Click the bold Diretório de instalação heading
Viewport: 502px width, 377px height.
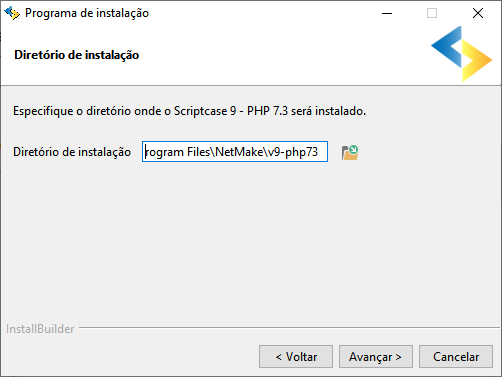(x=77, y=55)
